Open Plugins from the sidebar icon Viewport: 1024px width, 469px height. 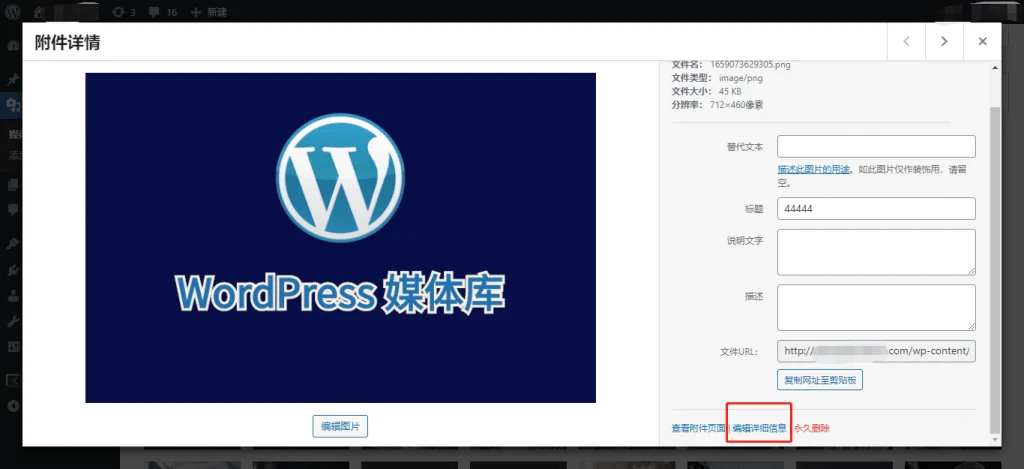point(12,268)
